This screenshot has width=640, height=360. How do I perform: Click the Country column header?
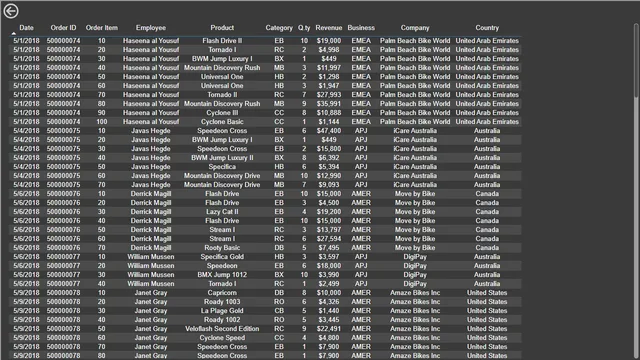487,28
